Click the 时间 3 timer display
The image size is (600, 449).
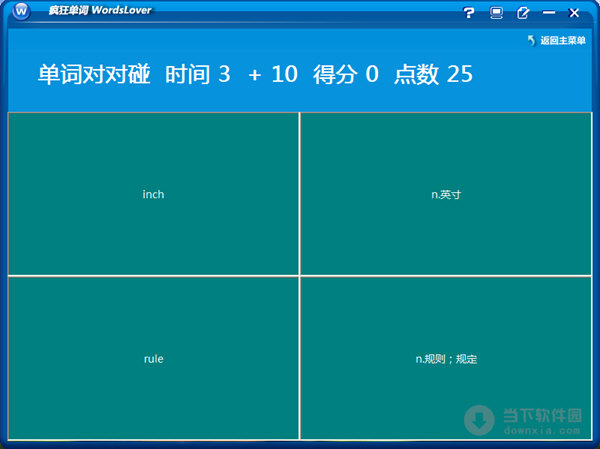197,75
